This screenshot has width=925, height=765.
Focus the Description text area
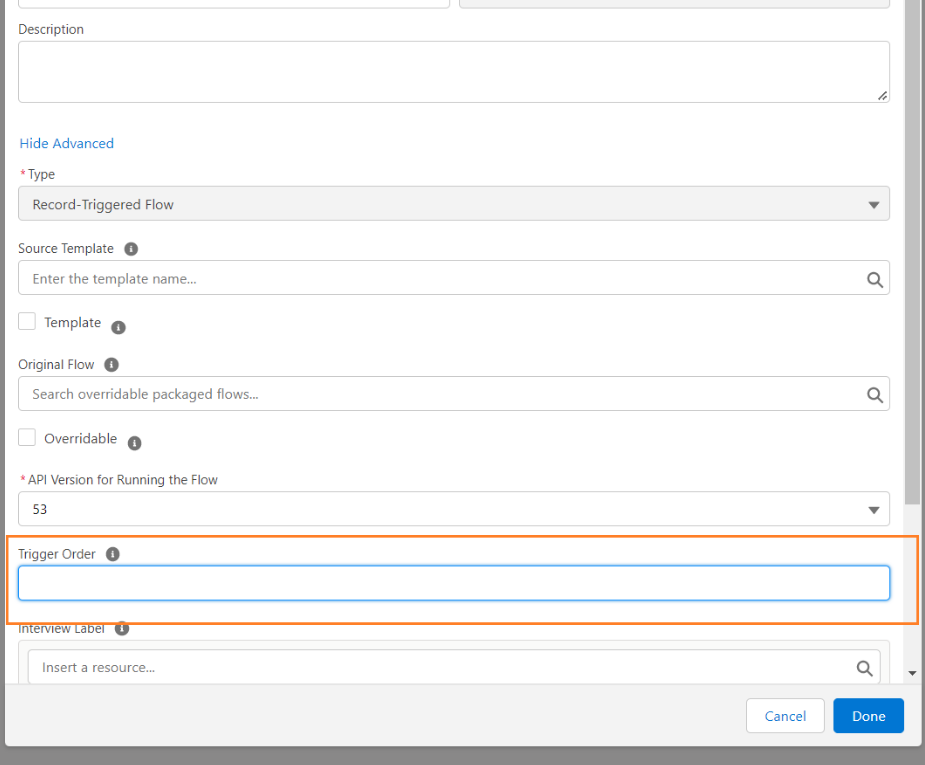pyautogui.click(x=454, y=72)
